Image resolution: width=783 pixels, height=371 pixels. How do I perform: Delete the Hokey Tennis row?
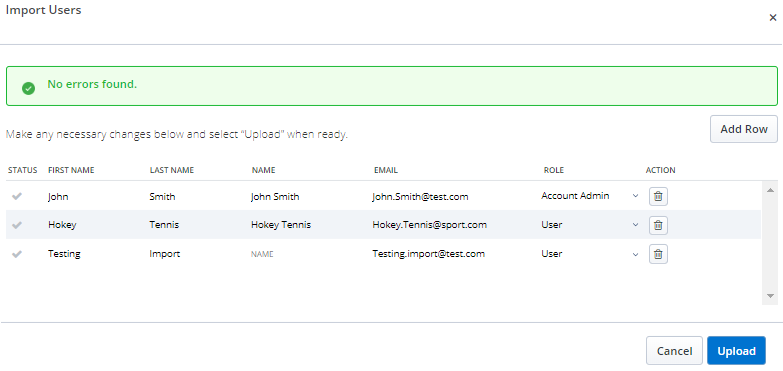658,225
